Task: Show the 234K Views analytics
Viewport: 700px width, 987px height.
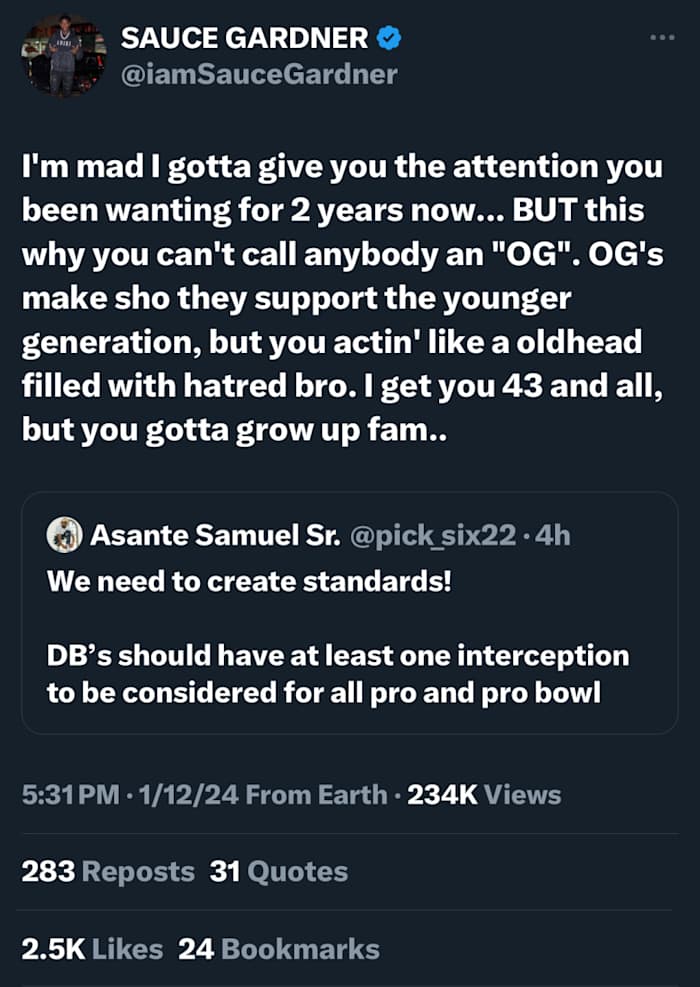Action: (x=484, y=795)
